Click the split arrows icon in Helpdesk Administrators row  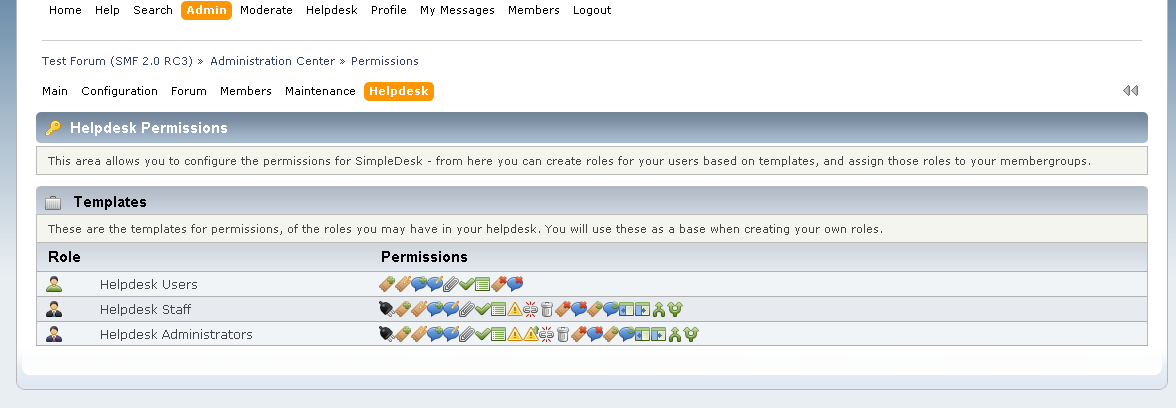[x=691, y=334]
